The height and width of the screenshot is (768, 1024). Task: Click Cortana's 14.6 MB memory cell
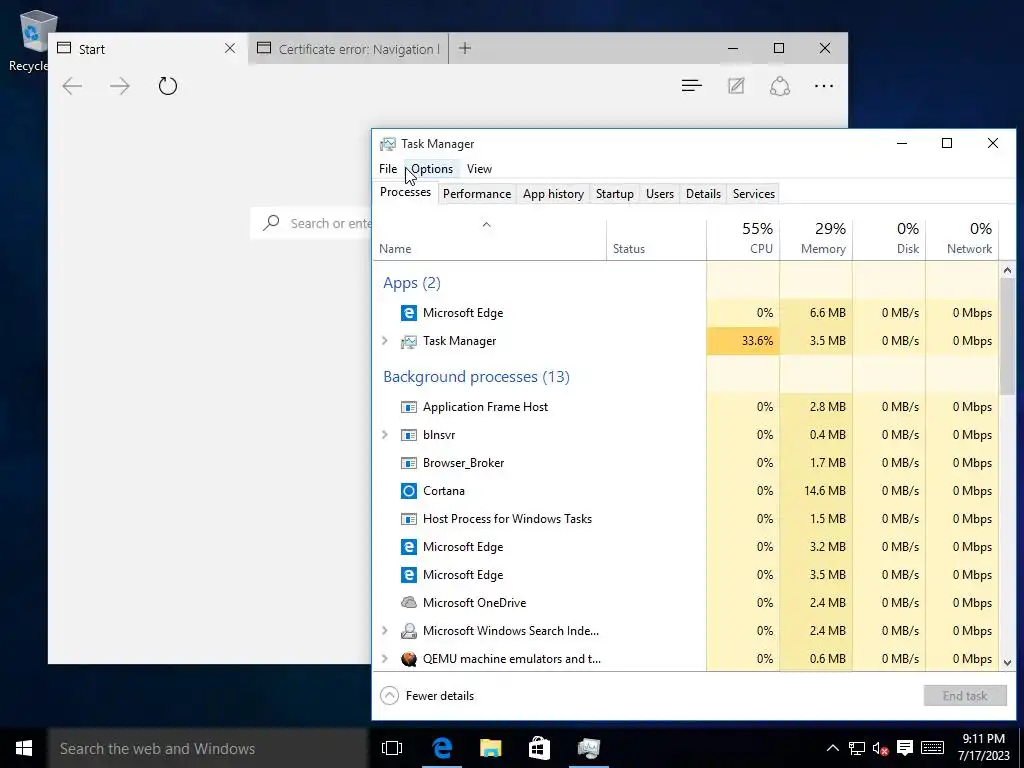pos(816,491)
